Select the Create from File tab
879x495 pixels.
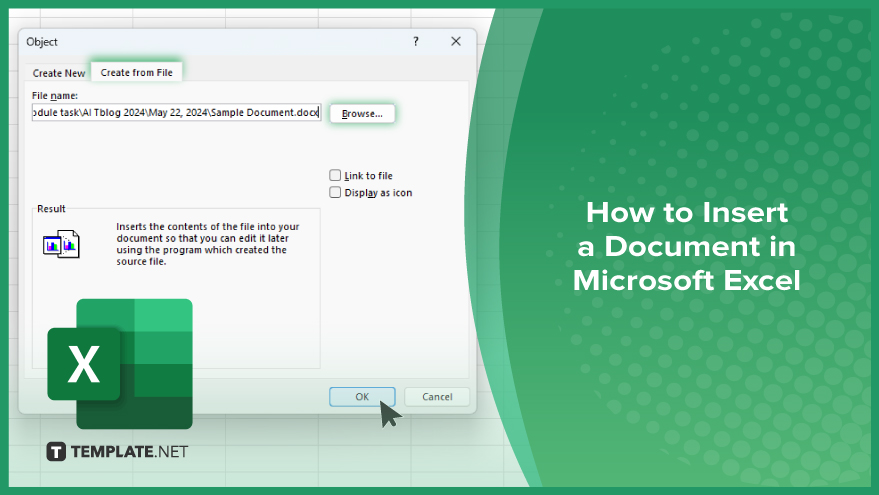point(136,72)
